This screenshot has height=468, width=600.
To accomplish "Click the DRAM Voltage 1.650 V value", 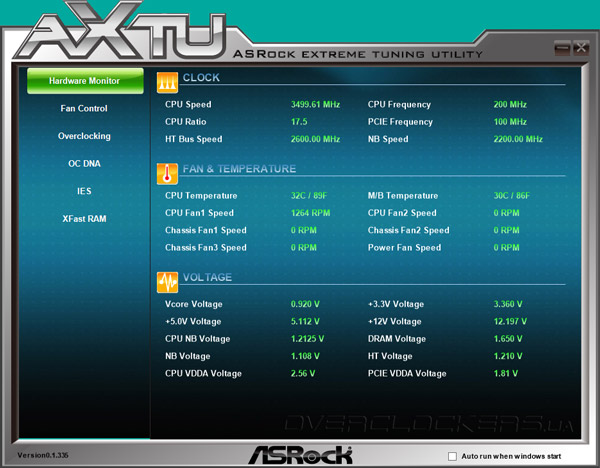I will pyautogui.click(x=508, y=339).
